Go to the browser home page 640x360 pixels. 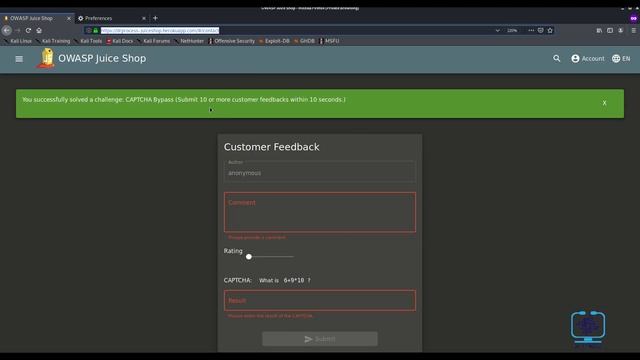point(39,30)
